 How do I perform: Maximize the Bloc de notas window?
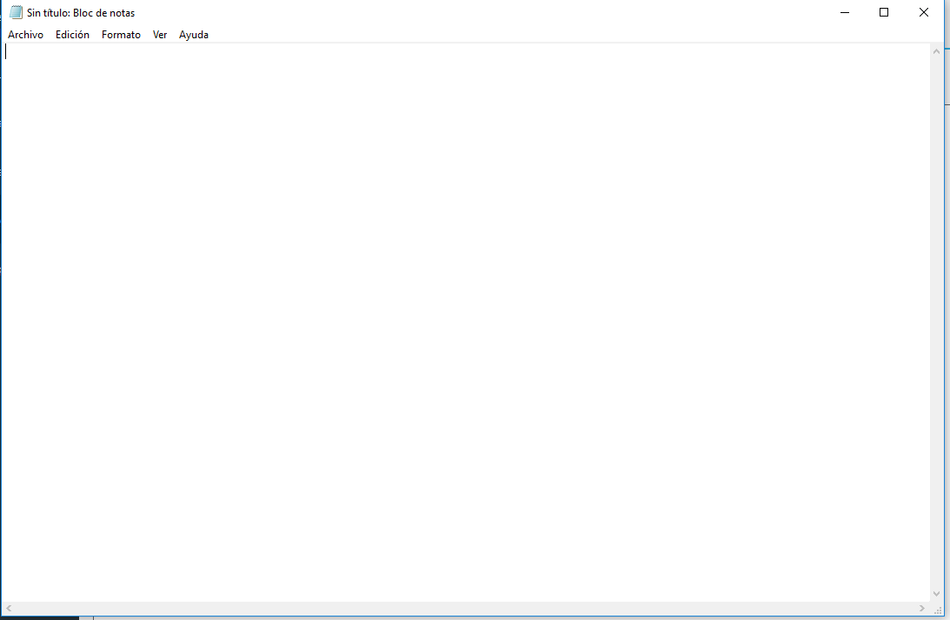pos(884,13)
